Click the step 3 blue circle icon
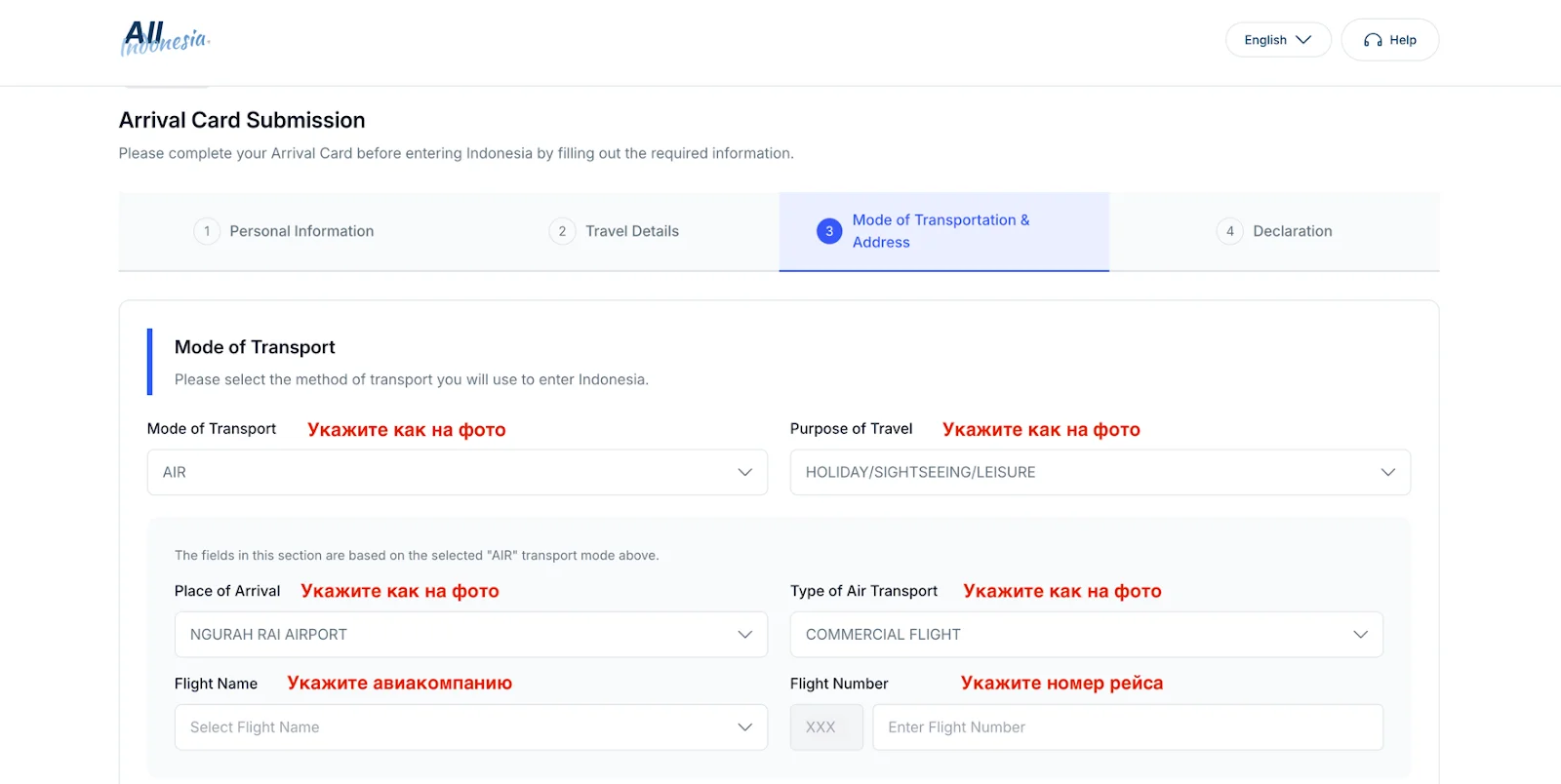 [x=829, y=231]
